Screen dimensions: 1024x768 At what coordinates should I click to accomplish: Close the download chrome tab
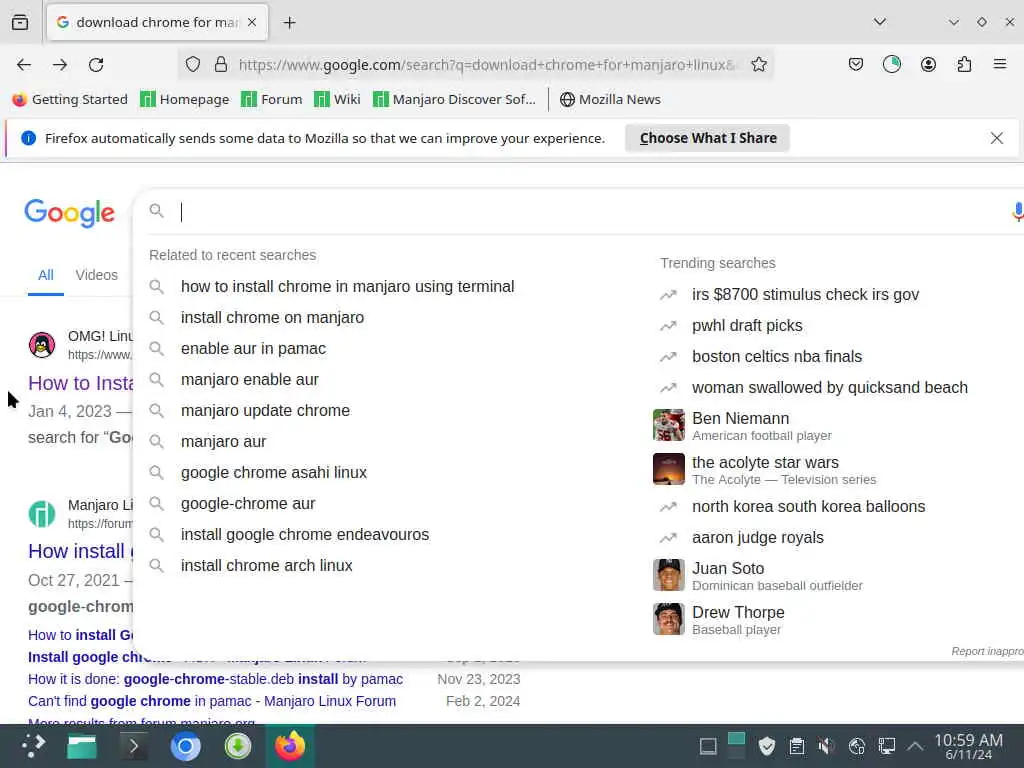pyautogui.click(x=252, y=23)
